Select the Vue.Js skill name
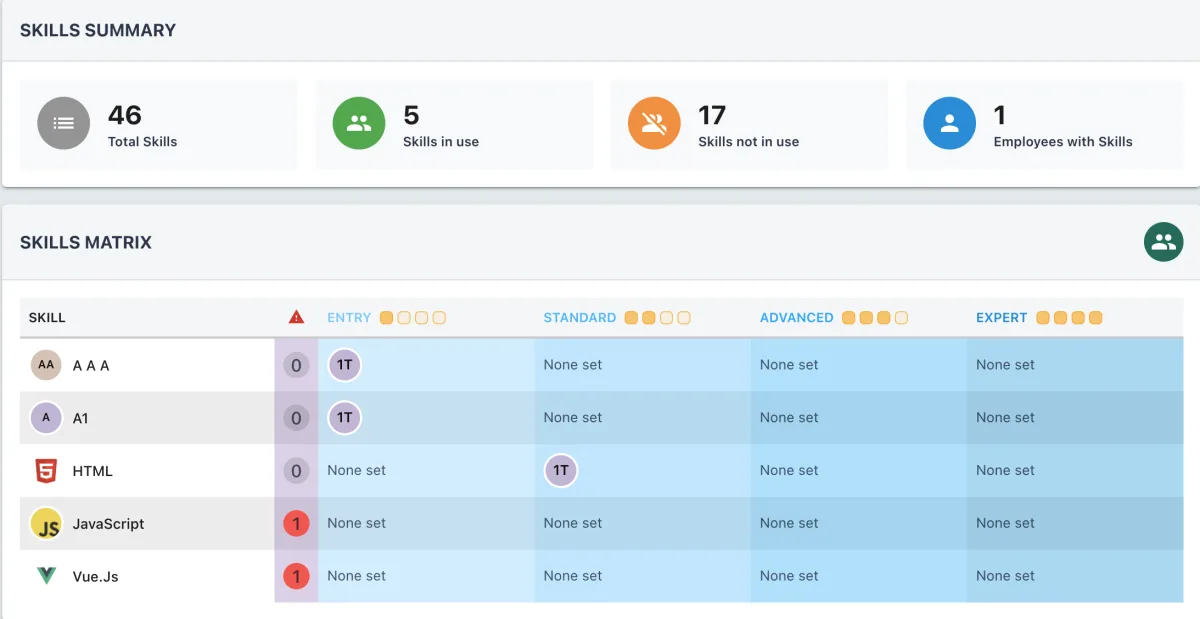The height and width of the screenshot is (619, 1200). [x=96, y=577]
